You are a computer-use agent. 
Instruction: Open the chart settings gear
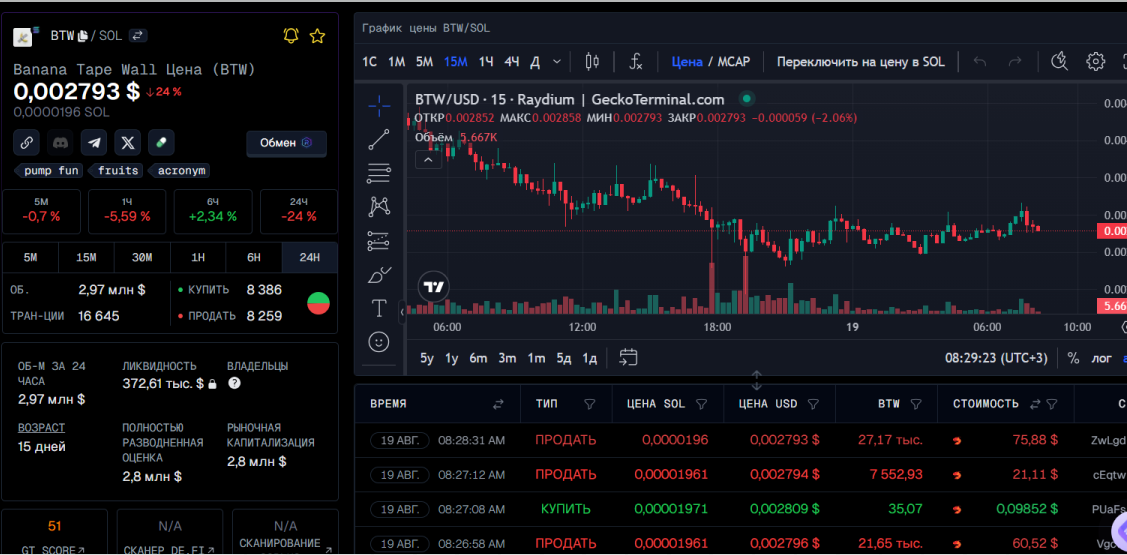(x=1095, y=62)
